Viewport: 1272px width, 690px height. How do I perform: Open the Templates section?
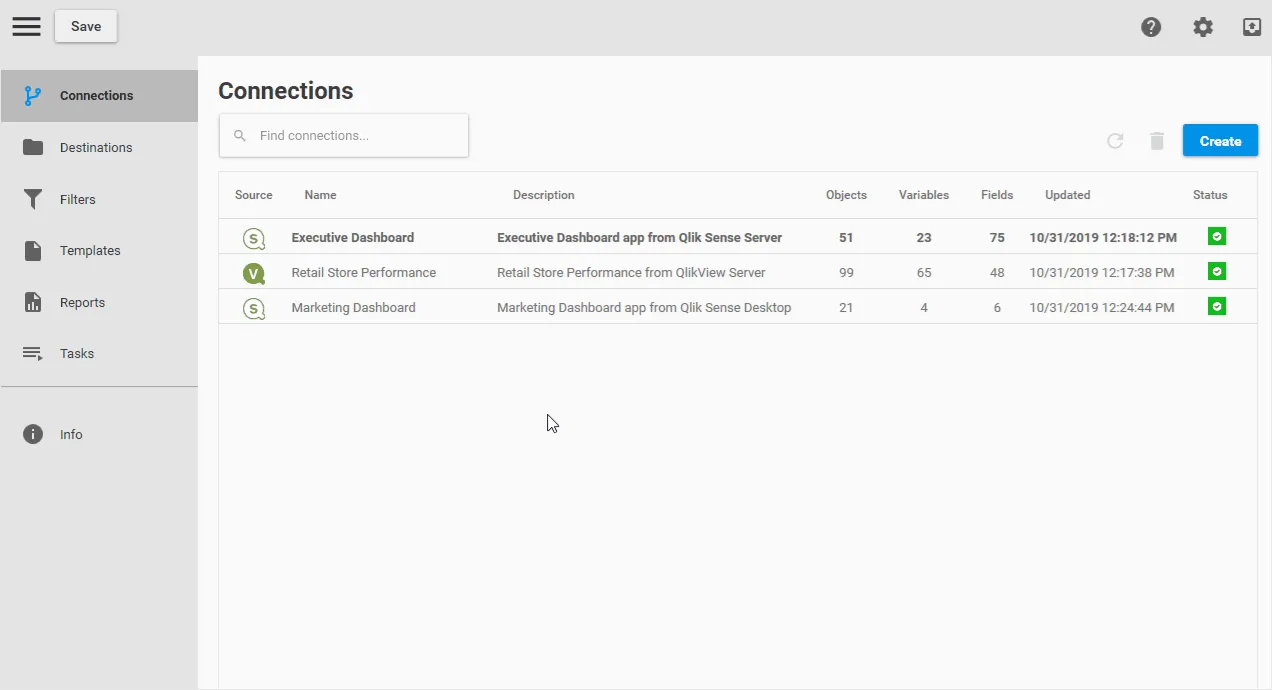90,251
